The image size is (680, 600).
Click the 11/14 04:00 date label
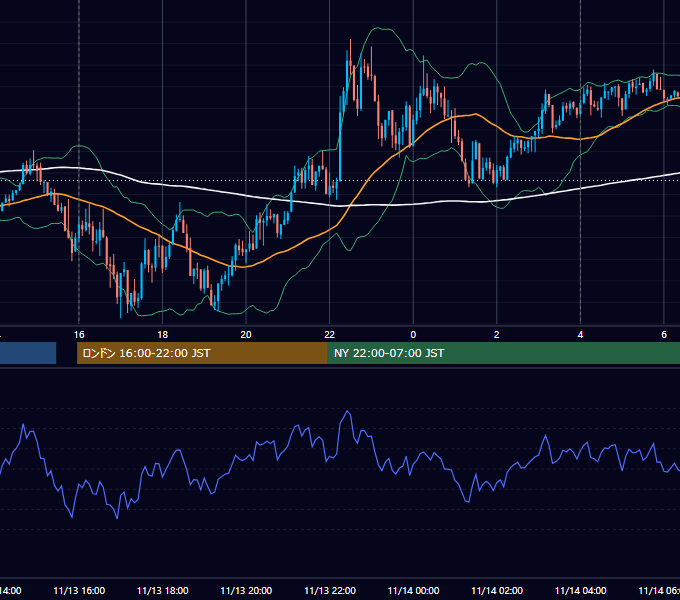581,590
